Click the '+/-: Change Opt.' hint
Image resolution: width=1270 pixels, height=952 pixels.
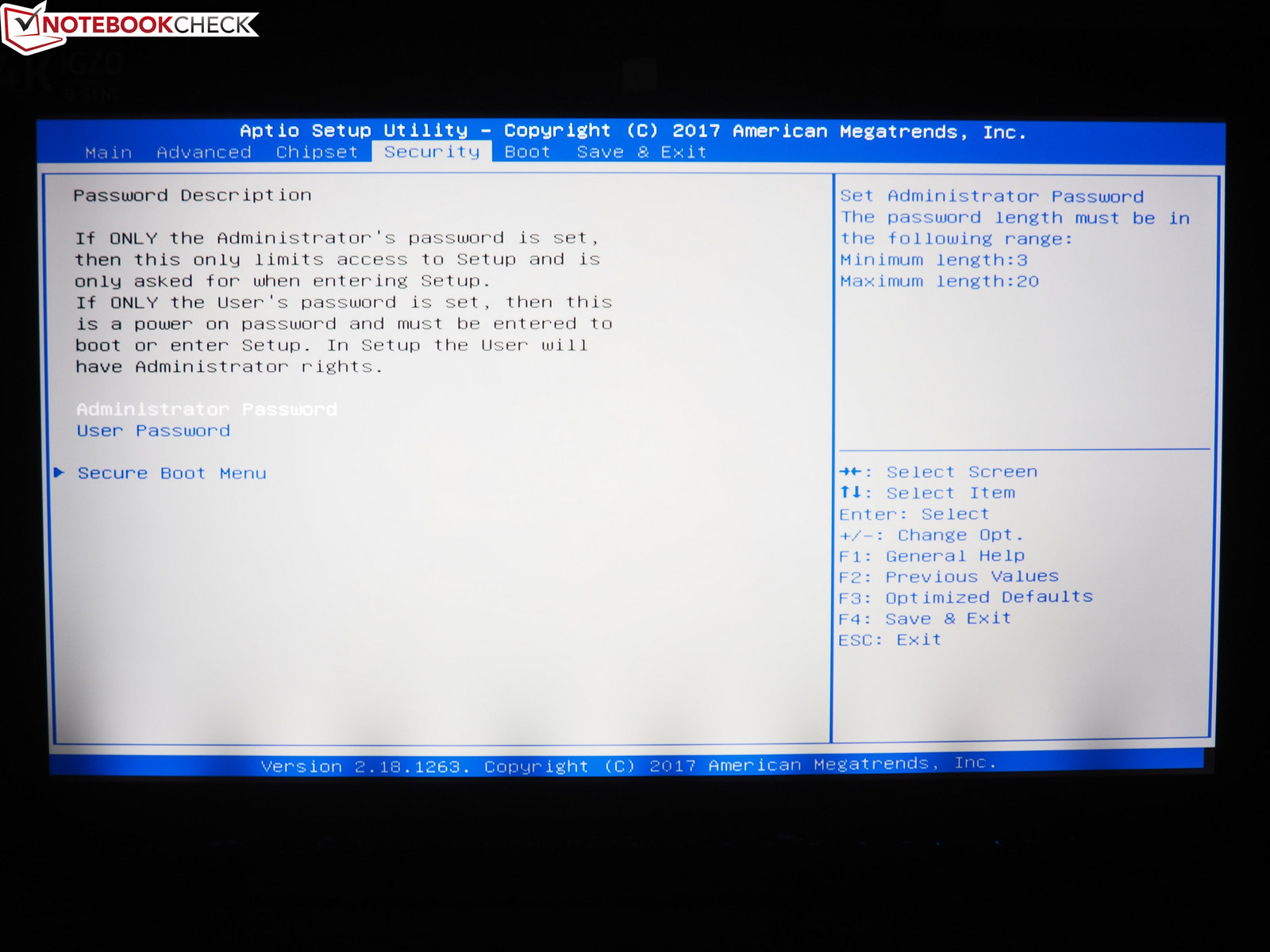pyautogui.click(x=932, y=535)
